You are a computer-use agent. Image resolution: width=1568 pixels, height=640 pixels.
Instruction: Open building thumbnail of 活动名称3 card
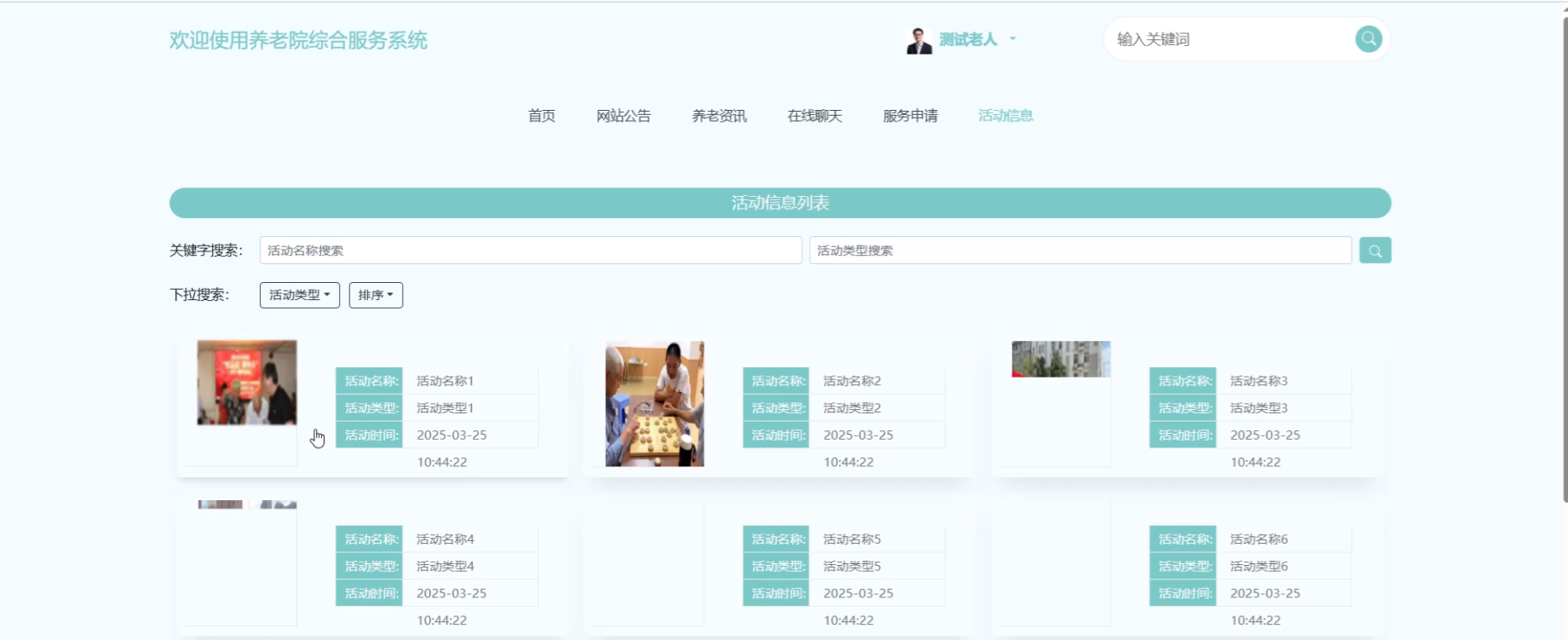click(x=1061, y=359)
